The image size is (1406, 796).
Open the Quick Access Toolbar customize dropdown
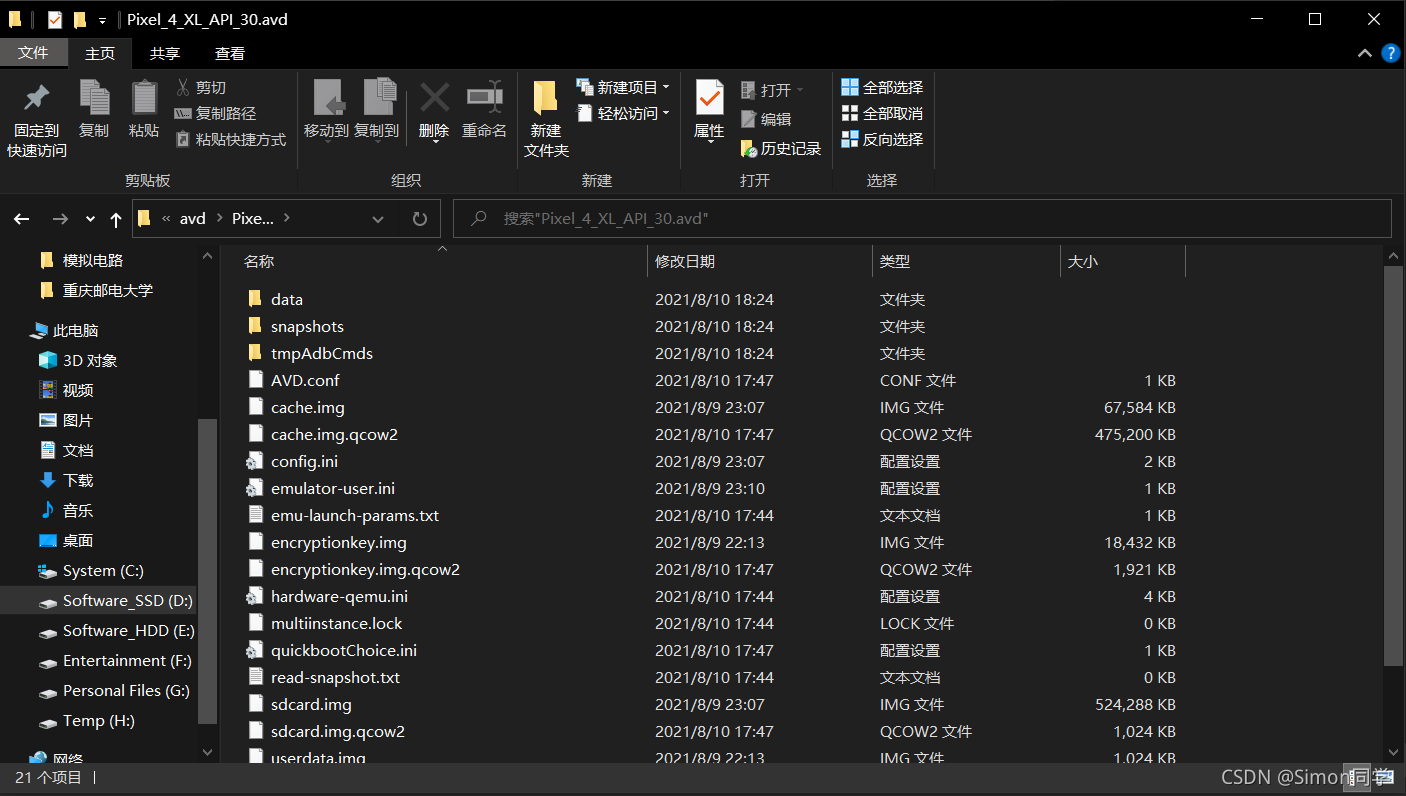point(102,20)
